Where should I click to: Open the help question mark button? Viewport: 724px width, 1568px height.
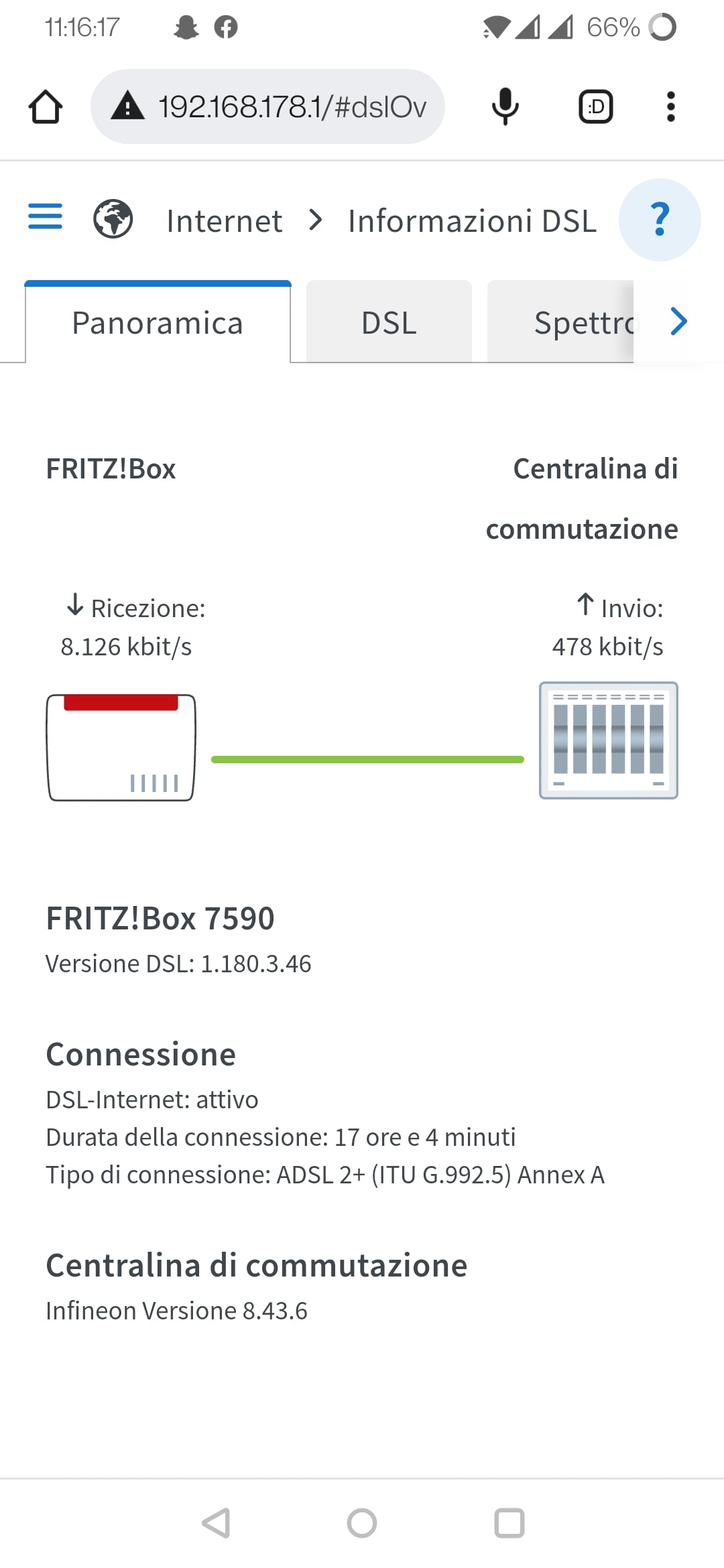660,219
